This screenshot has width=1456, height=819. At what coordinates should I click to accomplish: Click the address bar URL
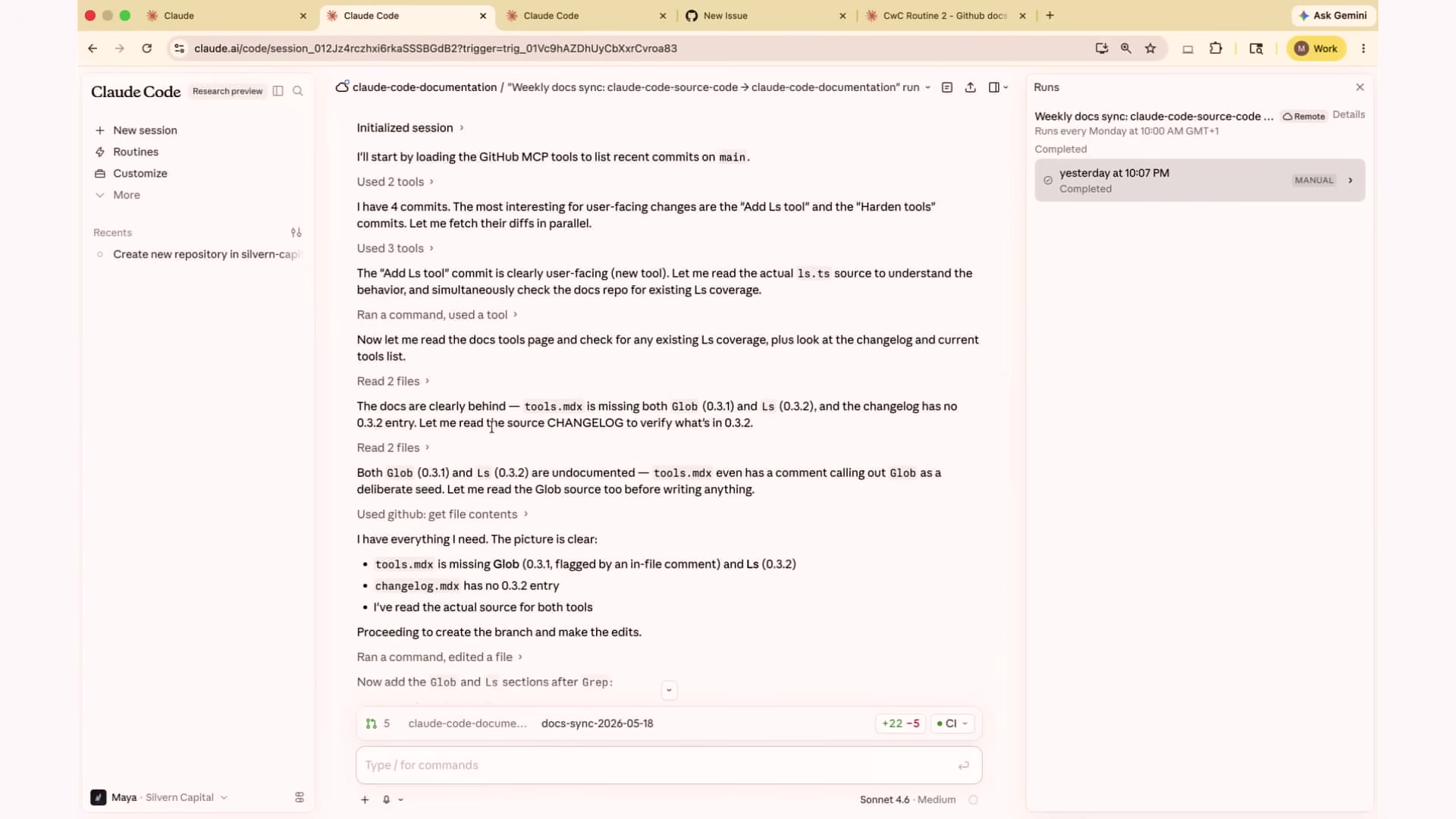pos(435,49)
